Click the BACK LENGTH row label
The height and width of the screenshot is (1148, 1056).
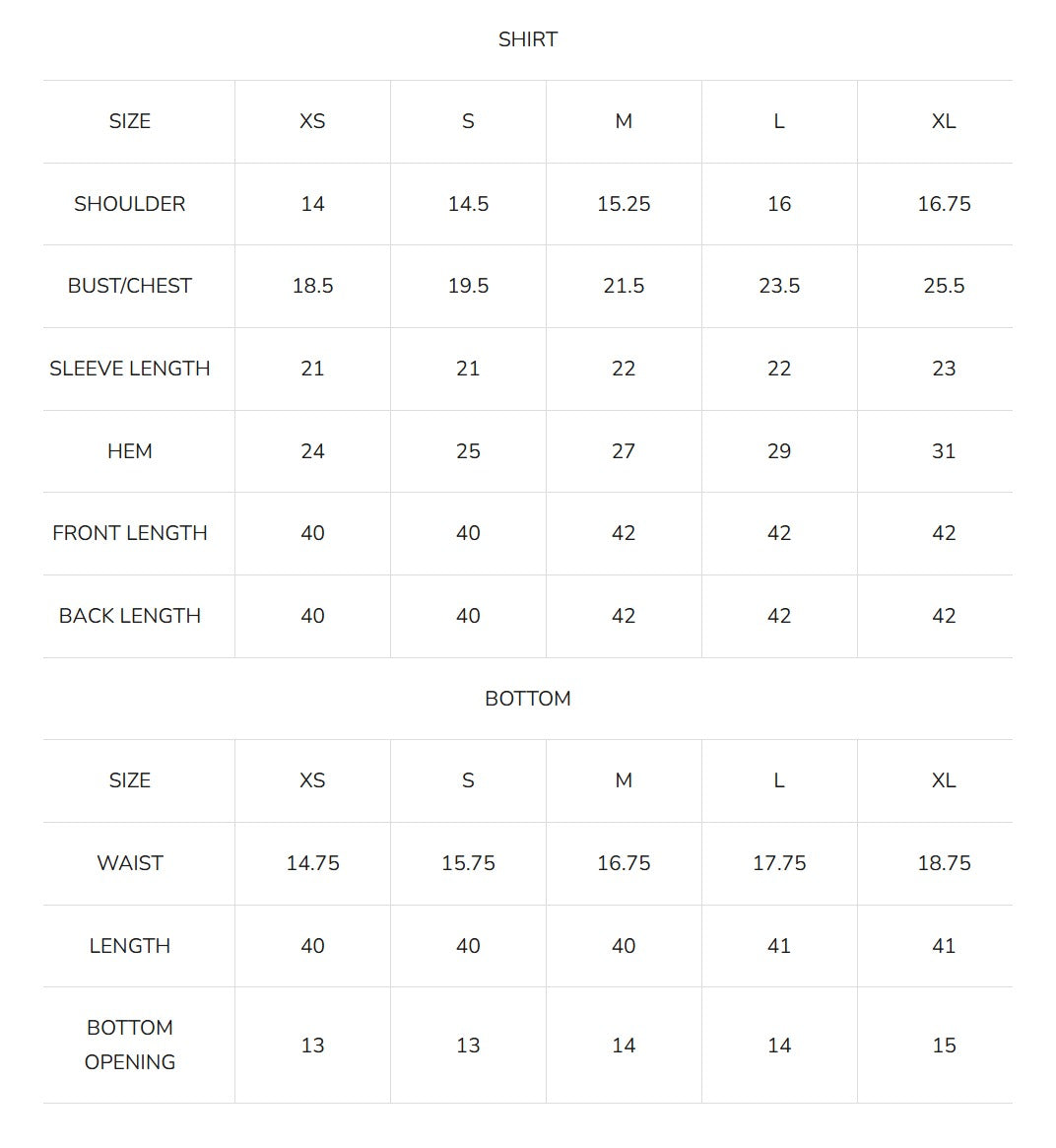click(129, 616)
